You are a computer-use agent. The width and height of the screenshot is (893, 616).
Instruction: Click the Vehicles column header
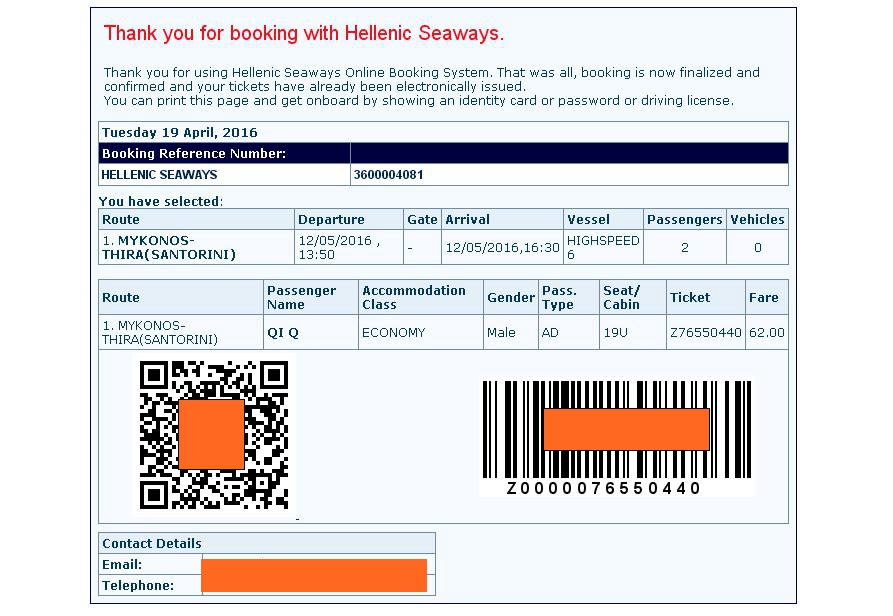(x=757, y=219)
